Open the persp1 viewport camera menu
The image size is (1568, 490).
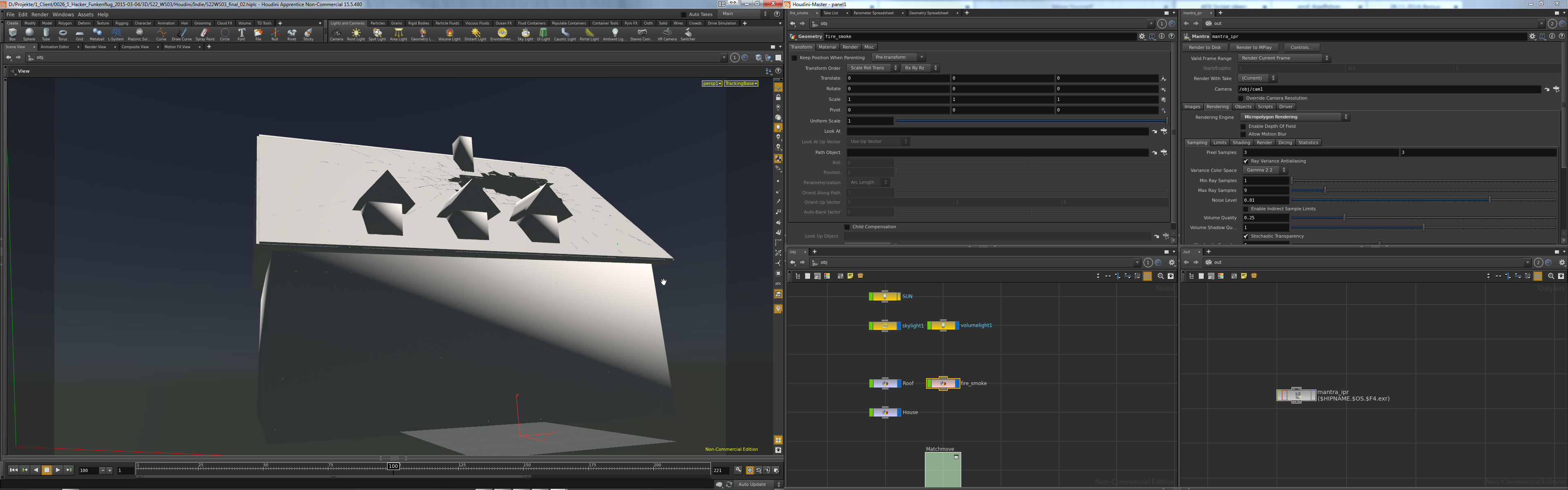(x=712, y=83)
